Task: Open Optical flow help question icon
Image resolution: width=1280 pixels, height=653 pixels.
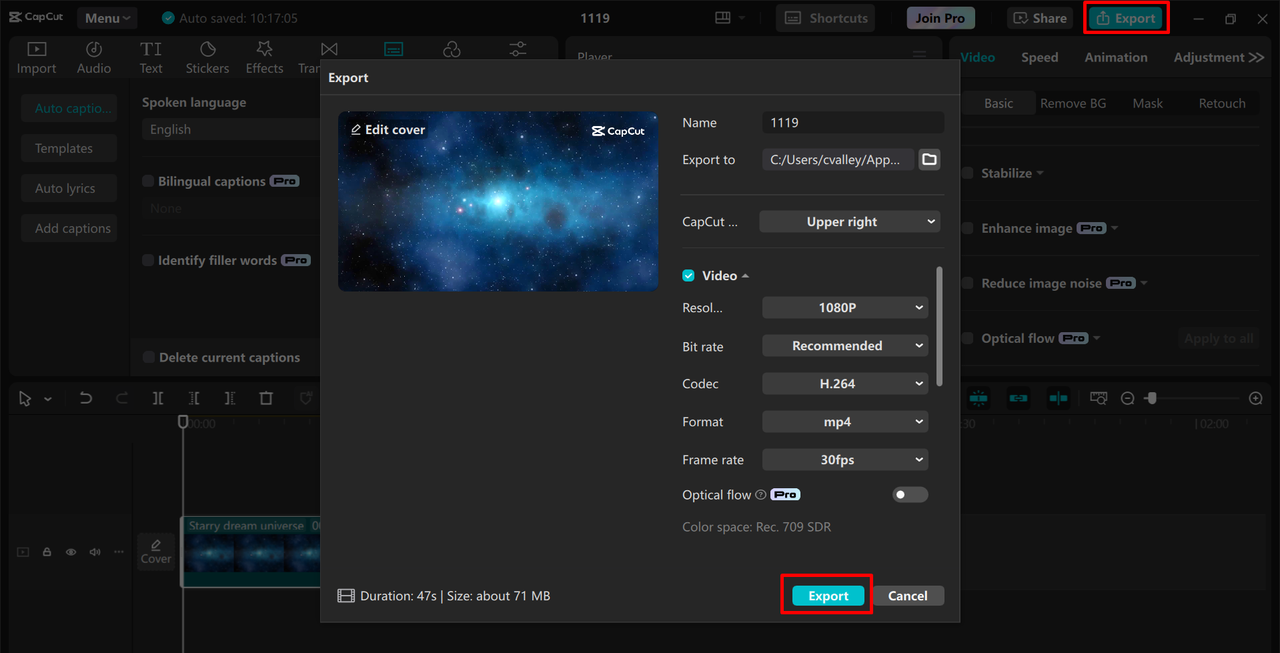Action: 761,495
